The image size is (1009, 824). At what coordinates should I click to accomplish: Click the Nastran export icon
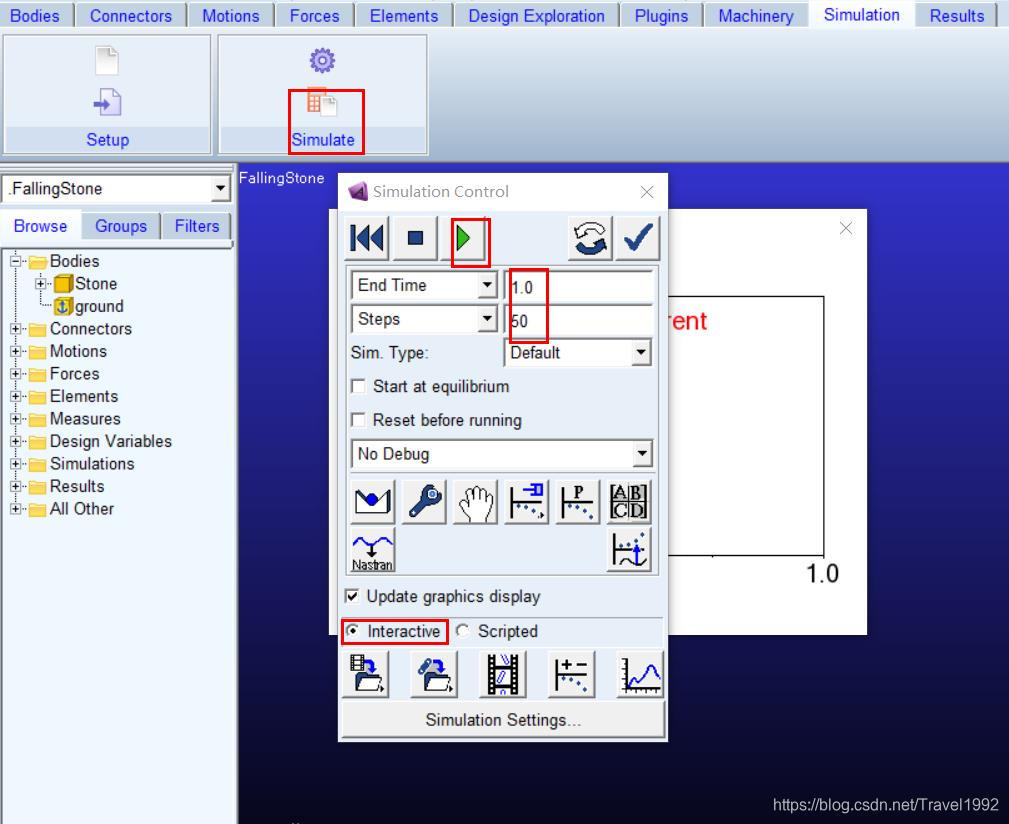[372, 550]
